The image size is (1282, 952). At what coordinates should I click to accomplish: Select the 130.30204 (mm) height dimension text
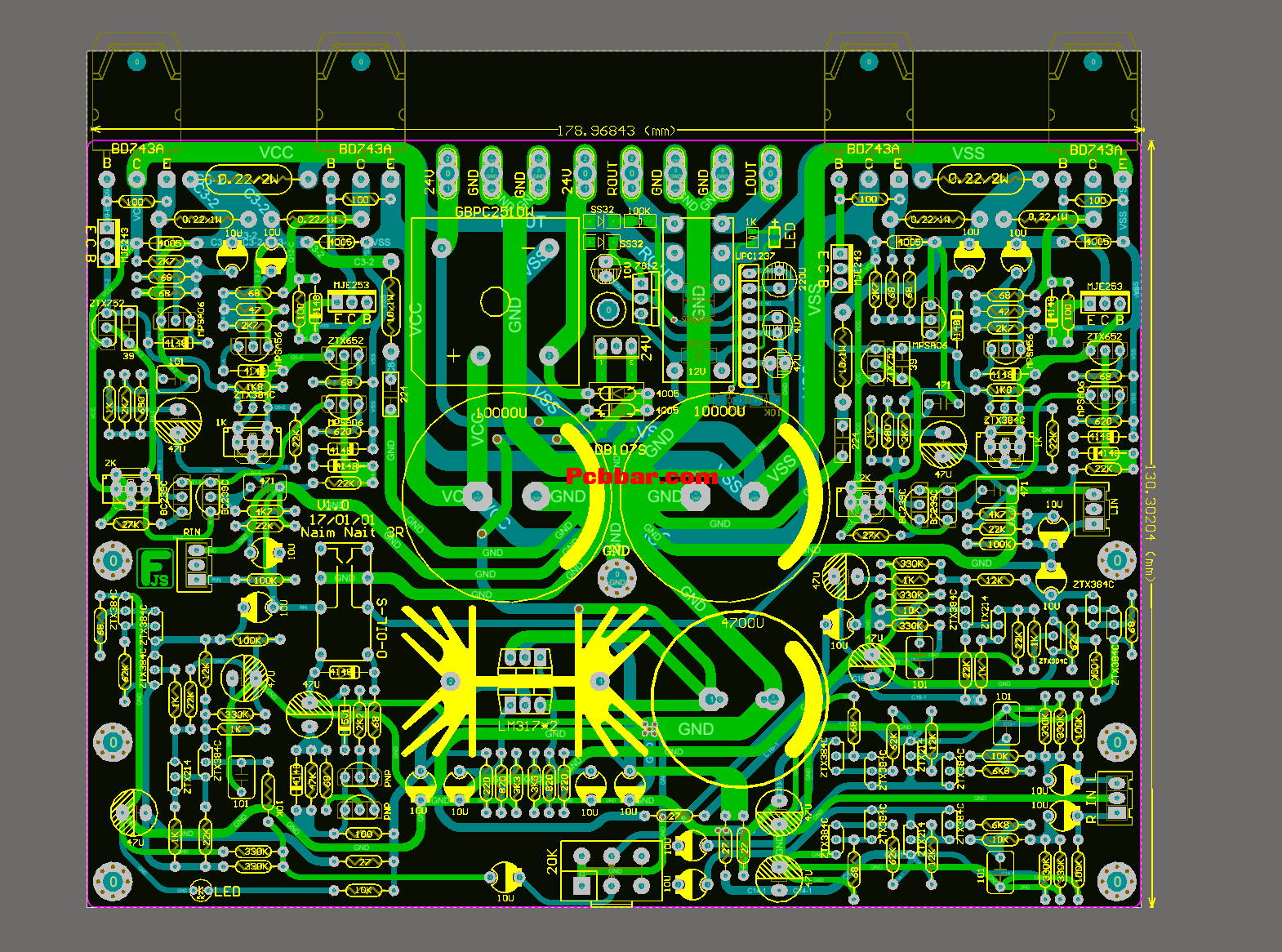[x=1150, y=523]
